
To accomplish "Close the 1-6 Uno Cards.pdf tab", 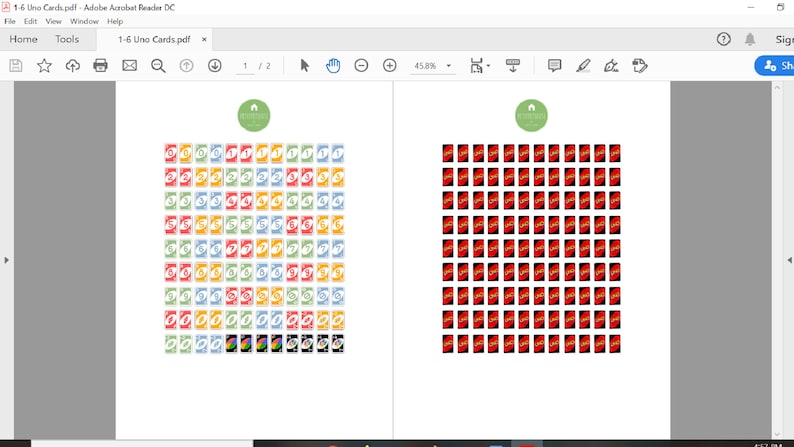I will [204, 39].
